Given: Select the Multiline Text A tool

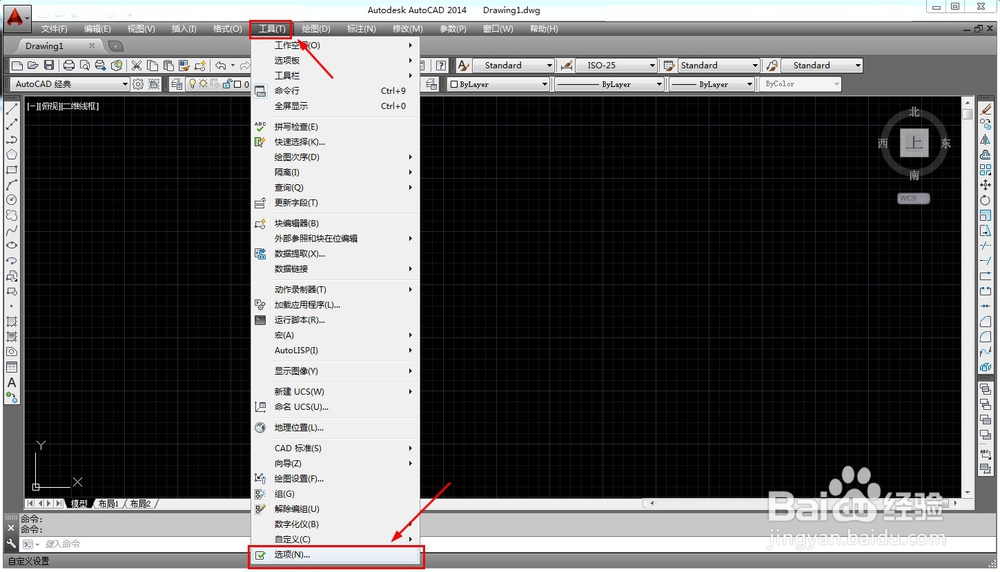Looking at the screenshot, I should 11,383.
